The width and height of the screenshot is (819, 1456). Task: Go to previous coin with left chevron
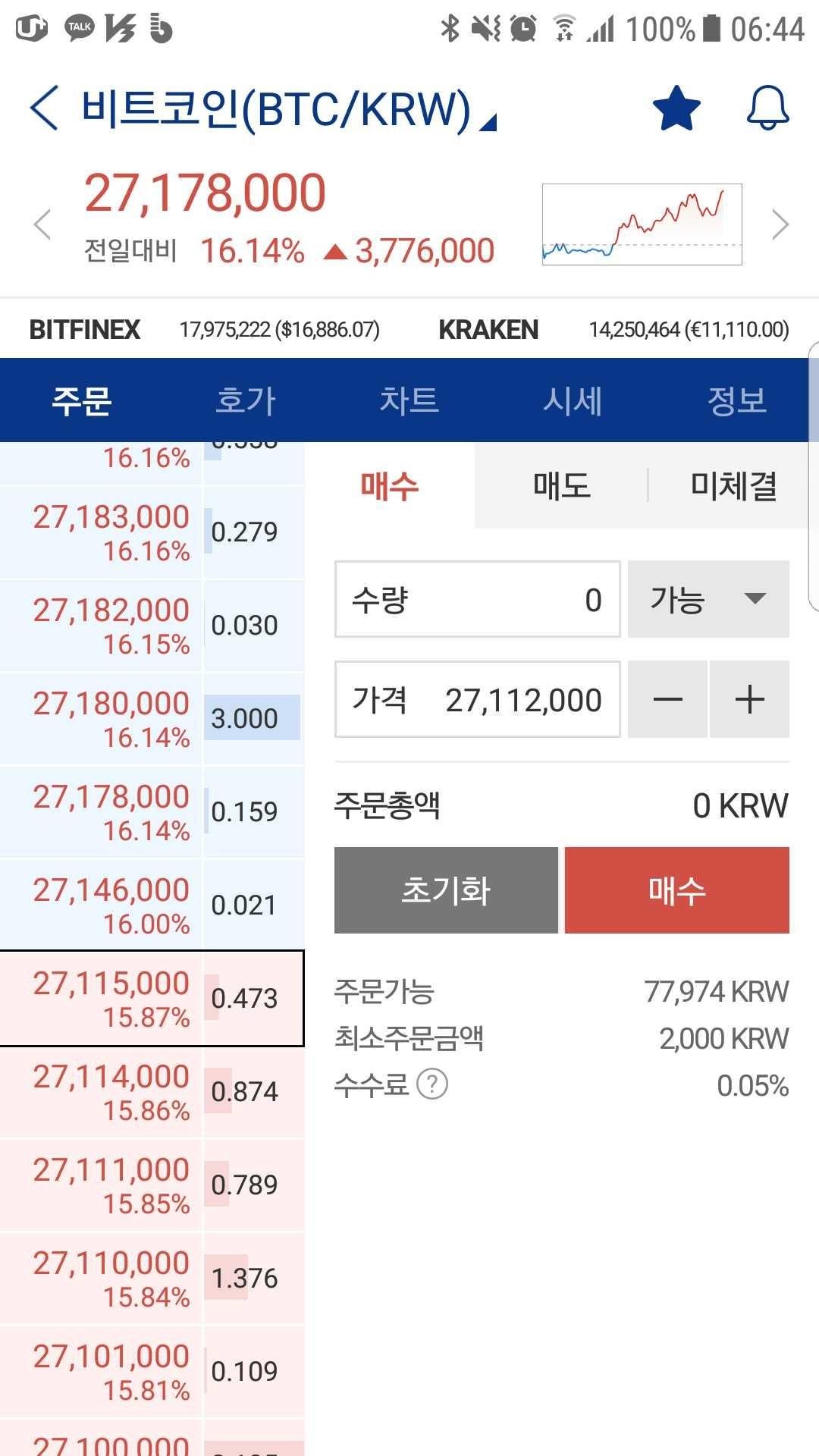tap(42, 224)
